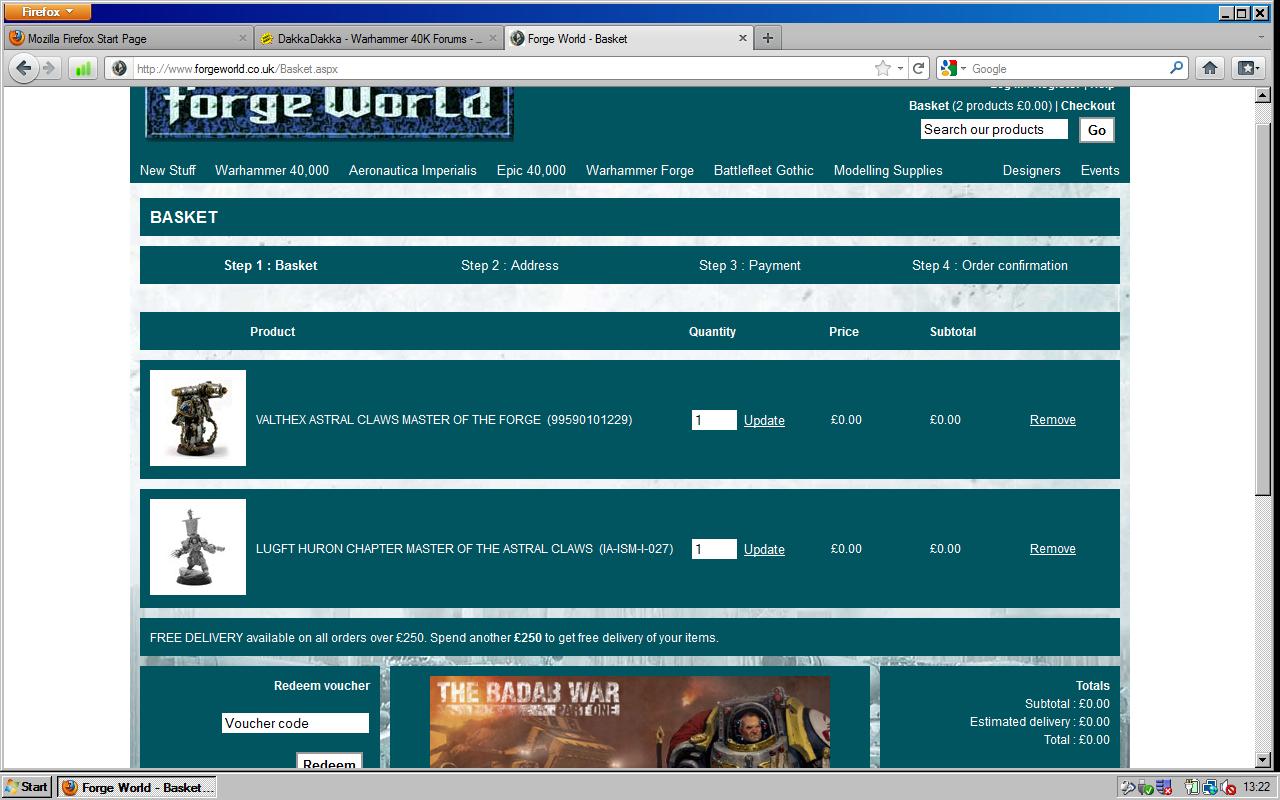1280x800 pixels.
Task: Click the Voucher code input field
Action: [295, 723]
